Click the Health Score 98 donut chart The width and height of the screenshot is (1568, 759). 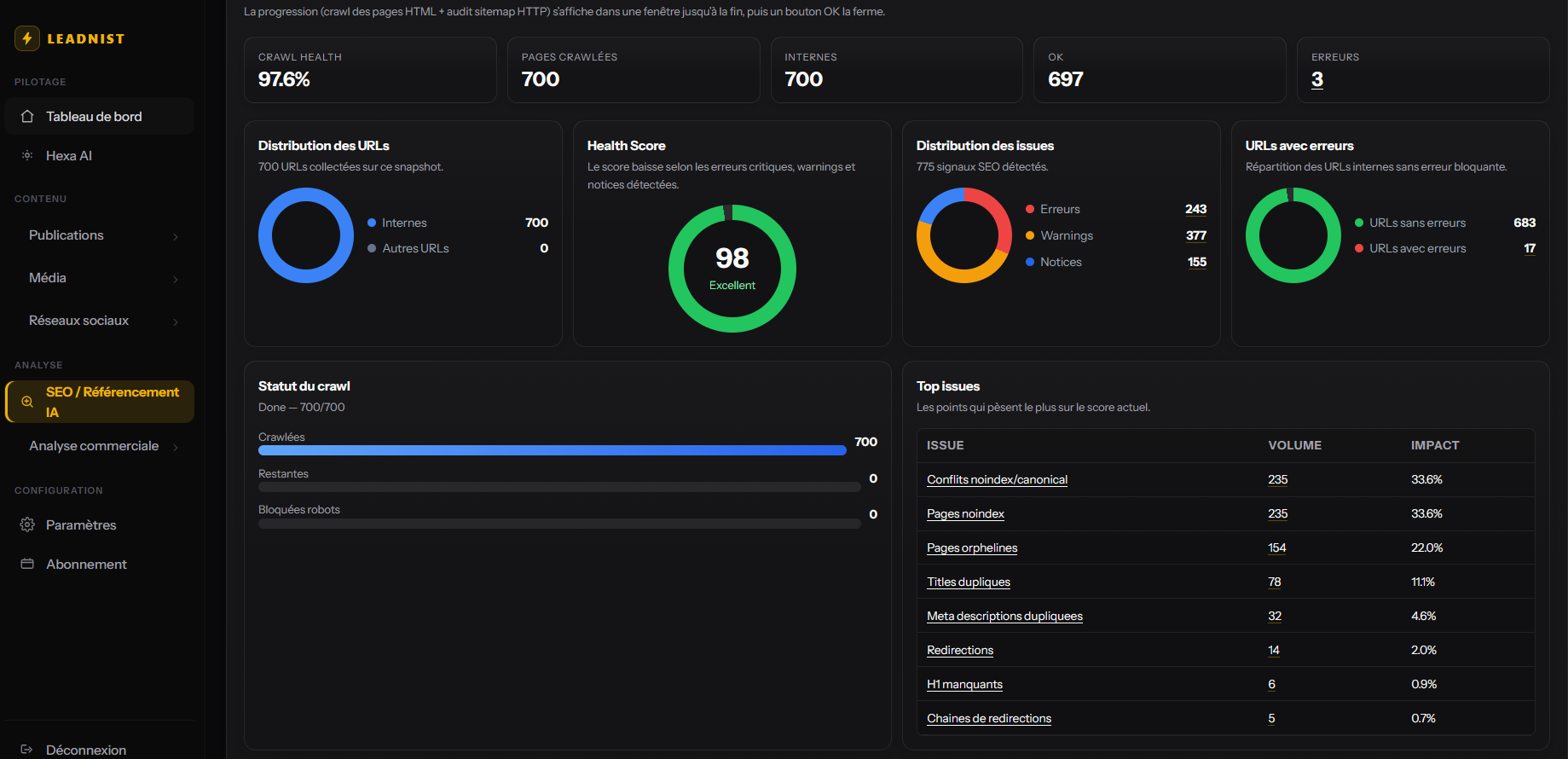[732, 269]
